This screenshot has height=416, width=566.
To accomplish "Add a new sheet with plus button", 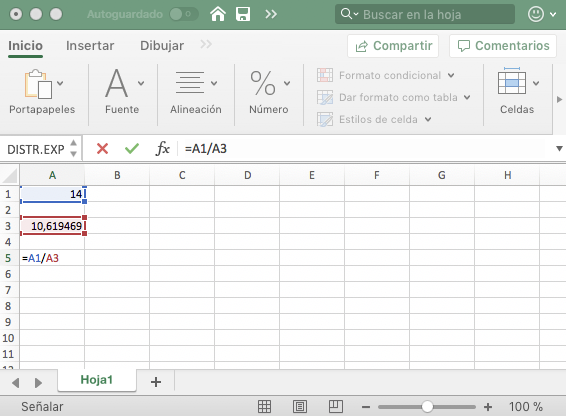I will tap(156, 382).
